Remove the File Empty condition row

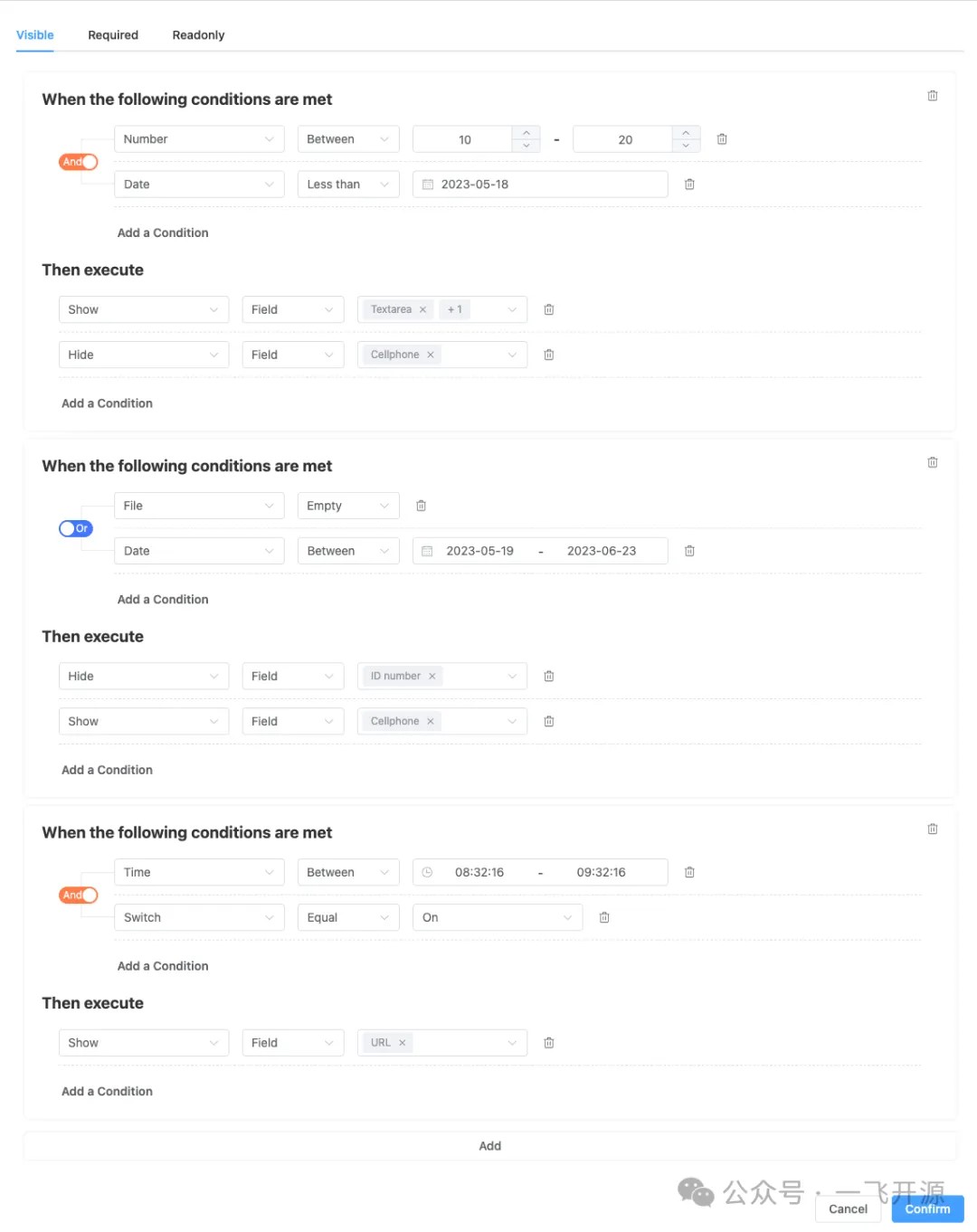click(x=421, y=506)
